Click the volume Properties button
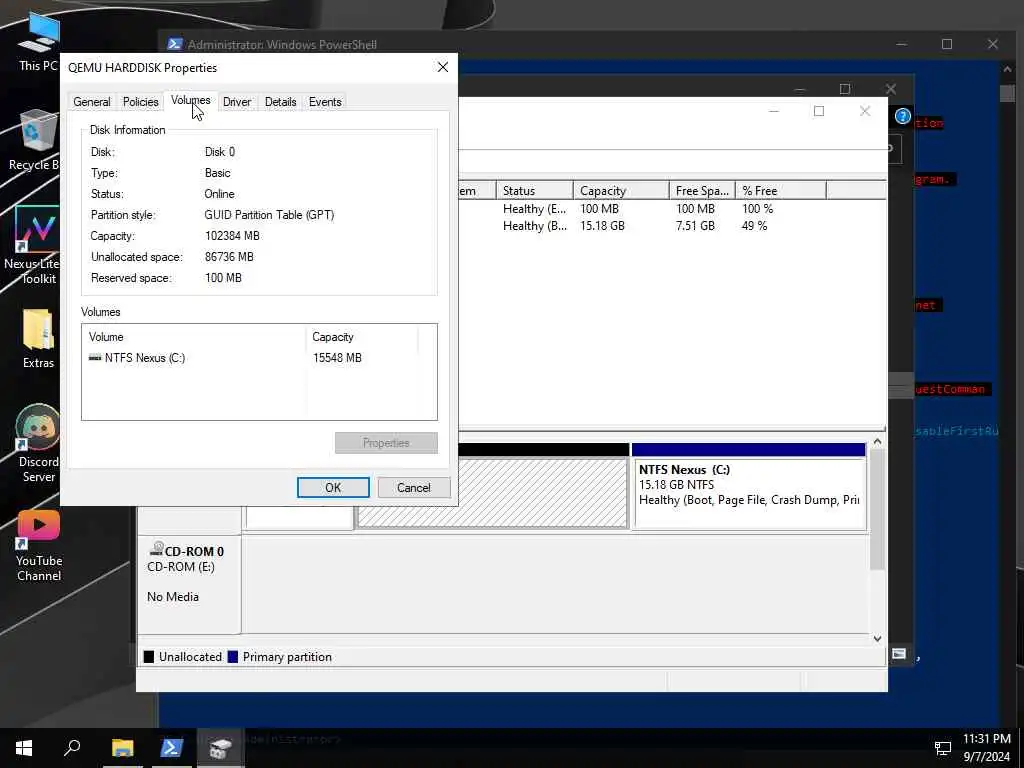Screen dimensions: 1024x768 [x=386, y=443]
